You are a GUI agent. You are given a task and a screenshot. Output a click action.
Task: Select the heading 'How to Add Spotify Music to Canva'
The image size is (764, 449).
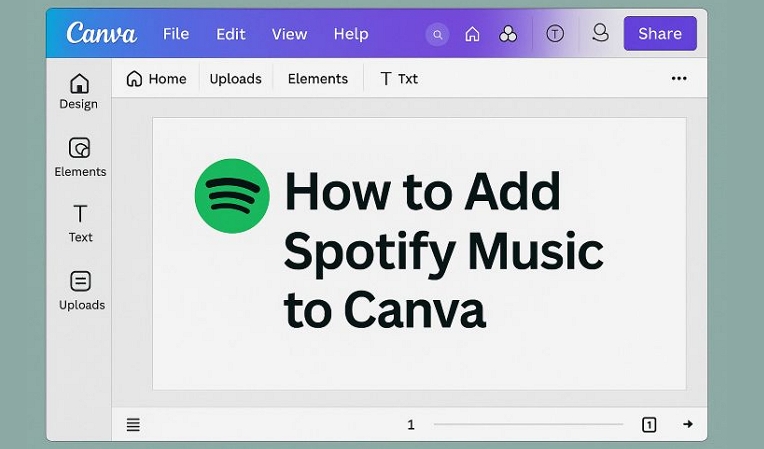pos(443,250)
